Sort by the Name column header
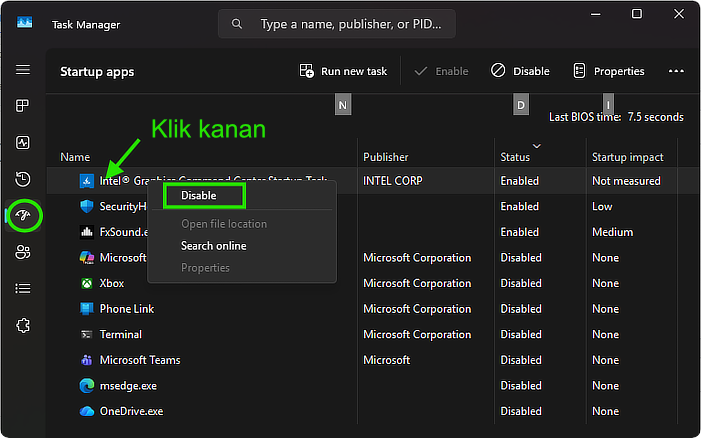Image resolution: width=701 pixels, height=438 pixels. pos(75,157)
